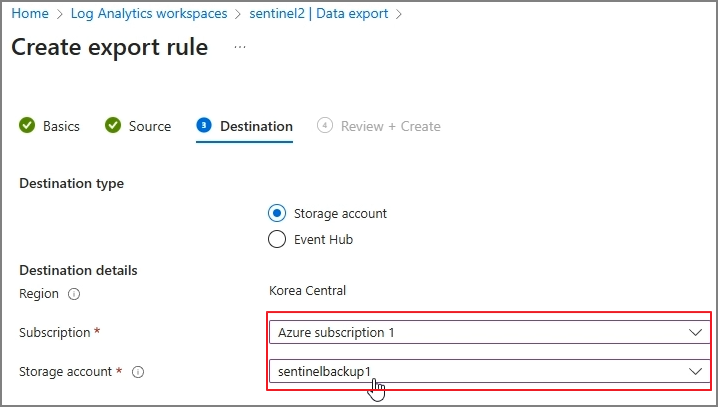
Task: Go to the Review + Create tab
Action: pyautogui.click(x=391, y=126)
